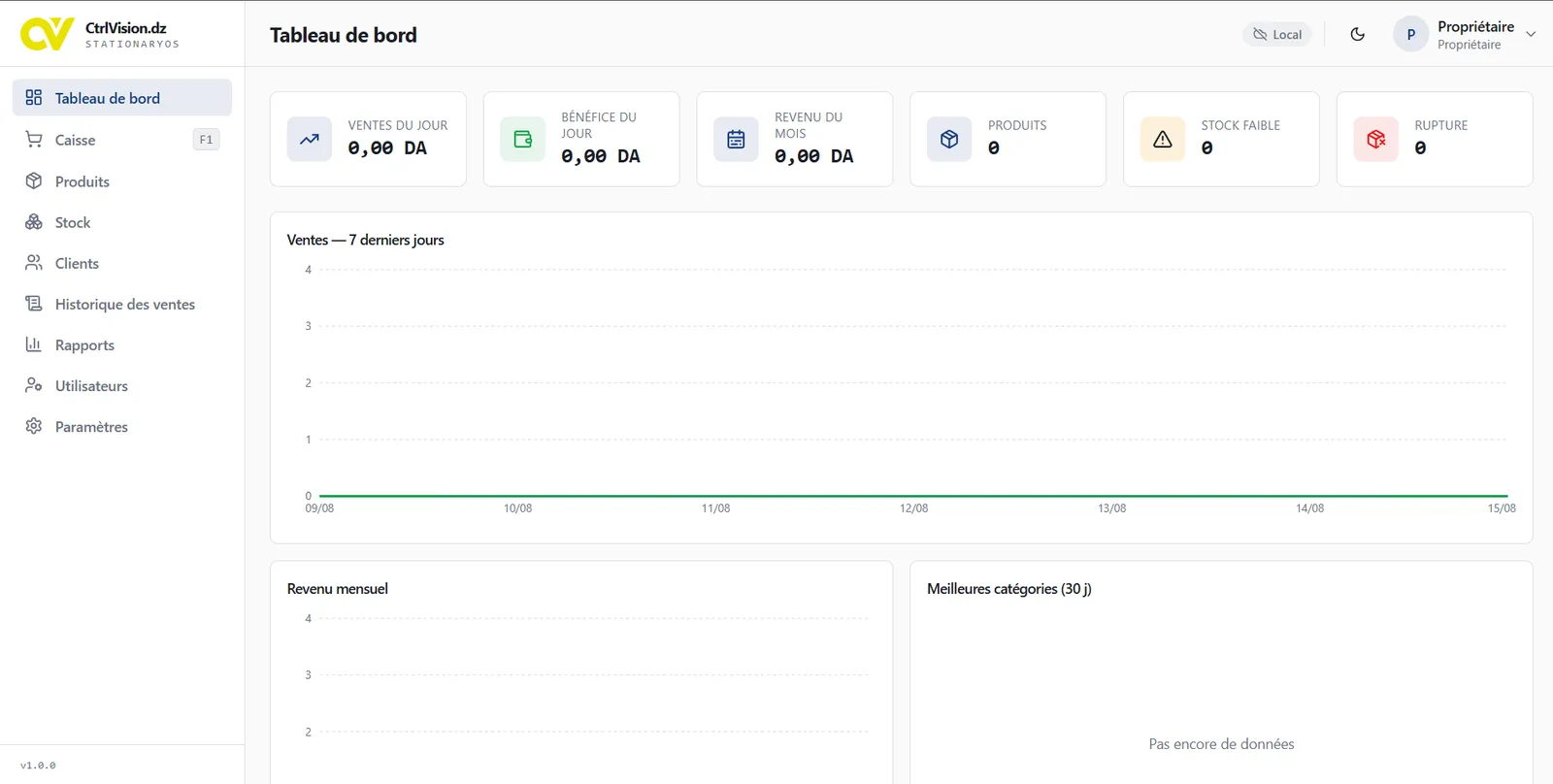1553x784 pixels.
Task: Click the 'VENTES DU JOUR' card label
Action: pos(398,125)
